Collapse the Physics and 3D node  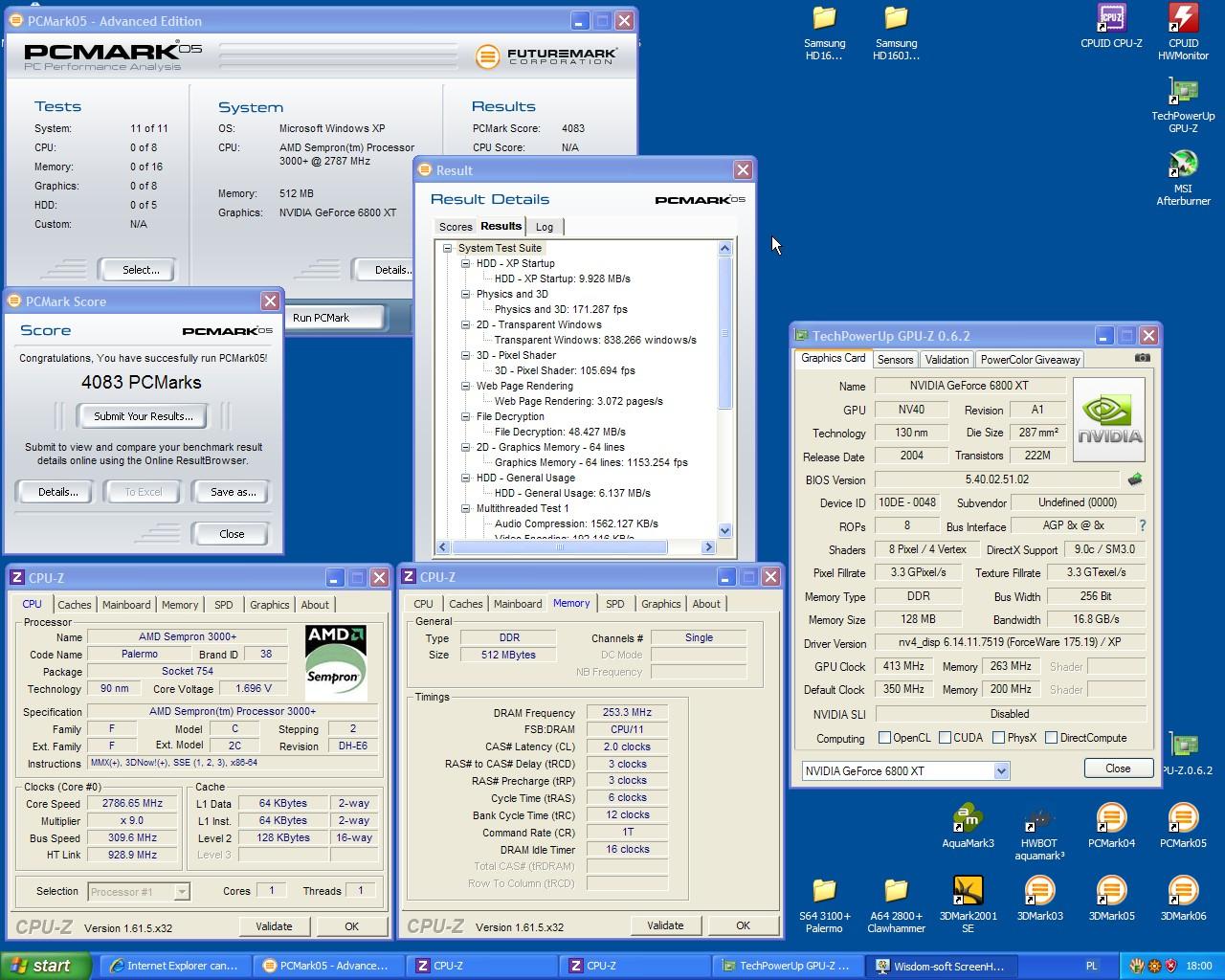point(465,294)
